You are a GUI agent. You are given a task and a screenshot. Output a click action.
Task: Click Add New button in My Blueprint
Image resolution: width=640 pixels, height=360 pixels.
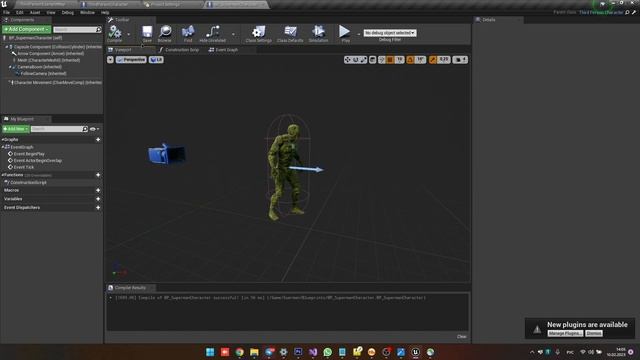16,129
